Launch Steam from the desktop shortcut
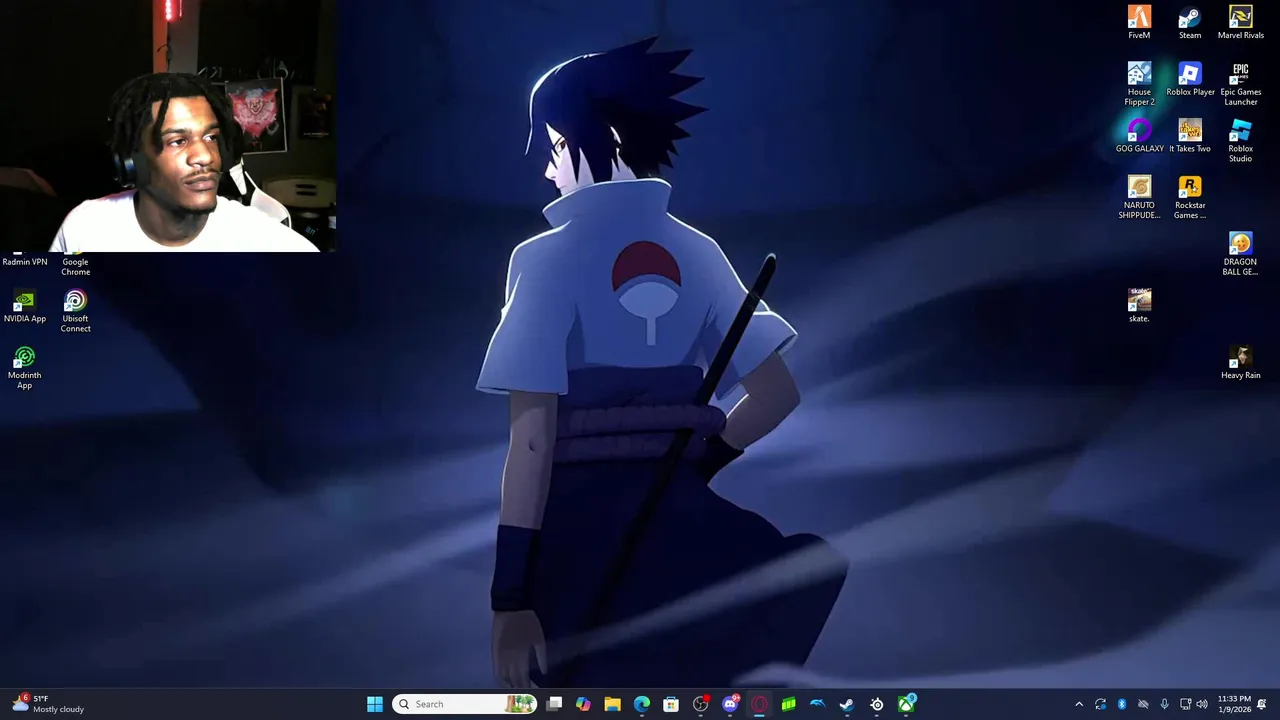The image size is (1280, 720). [1189, 22]
